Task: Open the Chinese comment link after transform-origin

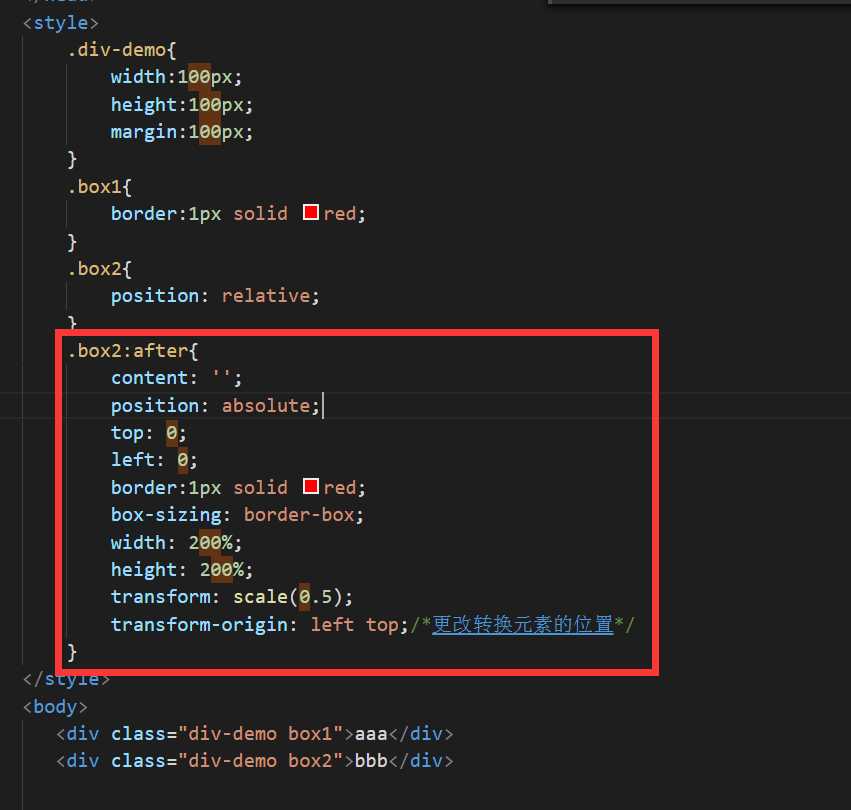Action: pyautogui.click(x=522, y=624)
